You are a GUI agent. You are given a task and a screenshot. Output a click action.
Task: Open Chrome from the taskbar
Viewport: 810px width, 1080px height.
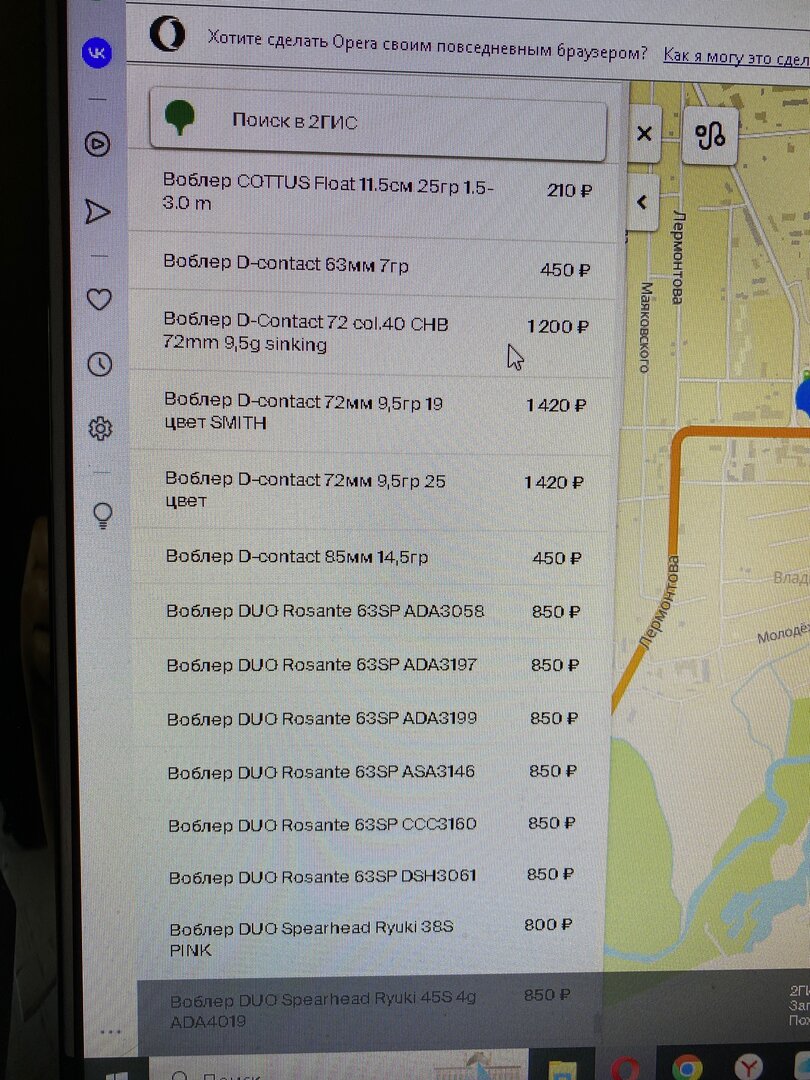[687, 1066]
